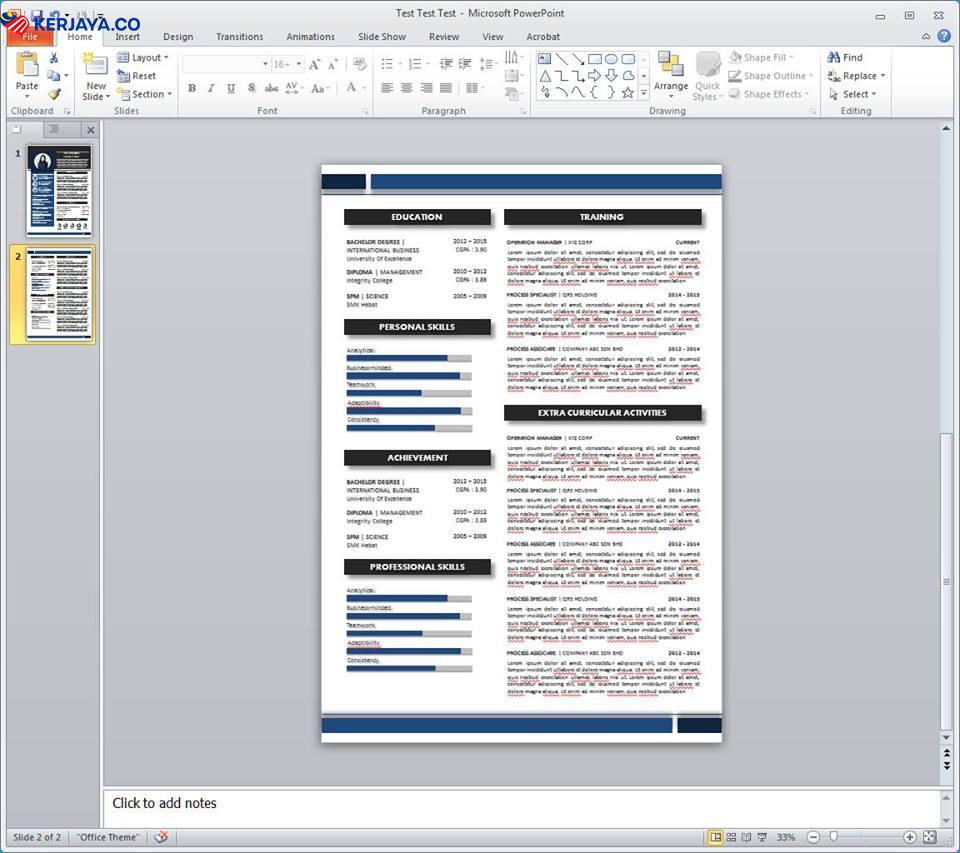Switch to the Slides pane tab
Image resolution: width=960 pixels, height=853 pixels.
(x=17, y=129)
